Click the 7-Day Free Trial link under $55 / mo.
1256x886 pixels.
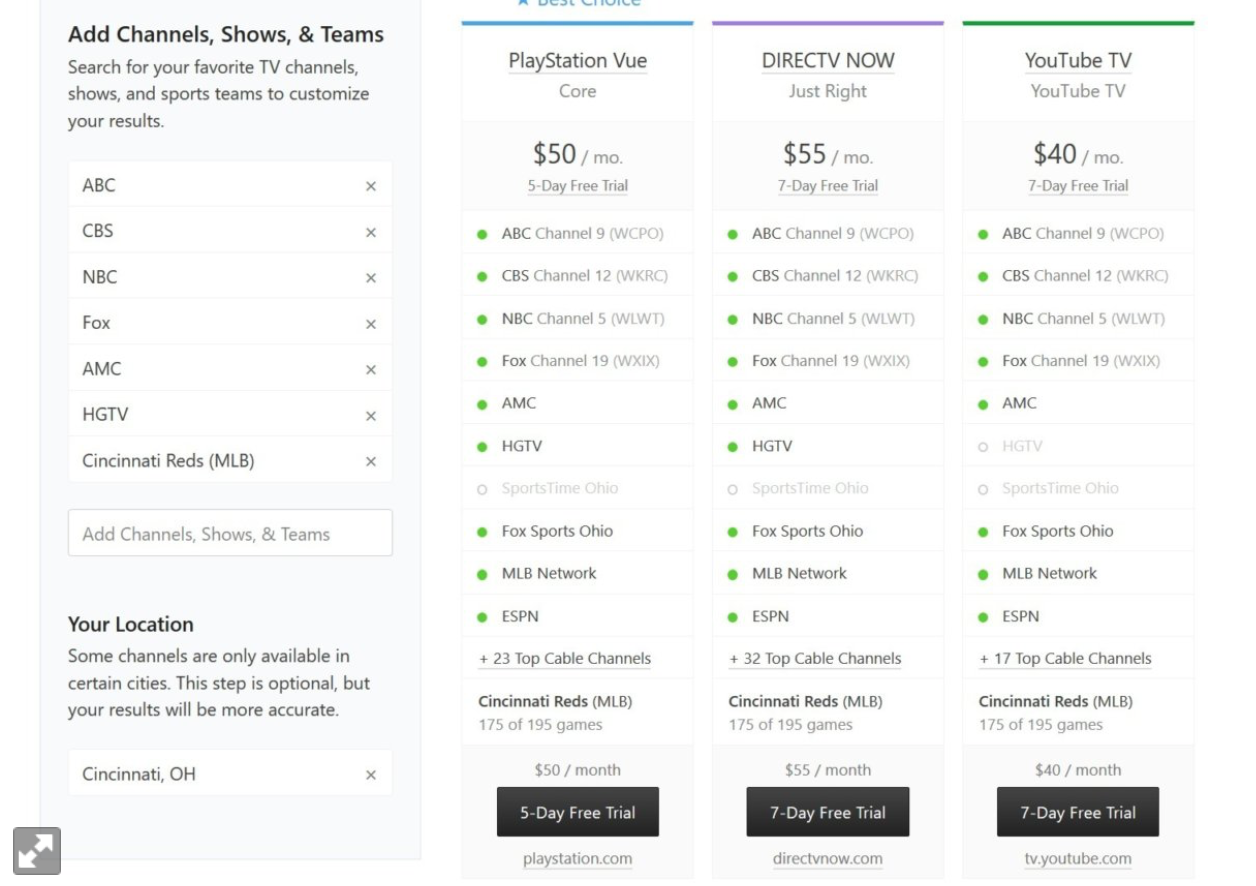(828, 186)
